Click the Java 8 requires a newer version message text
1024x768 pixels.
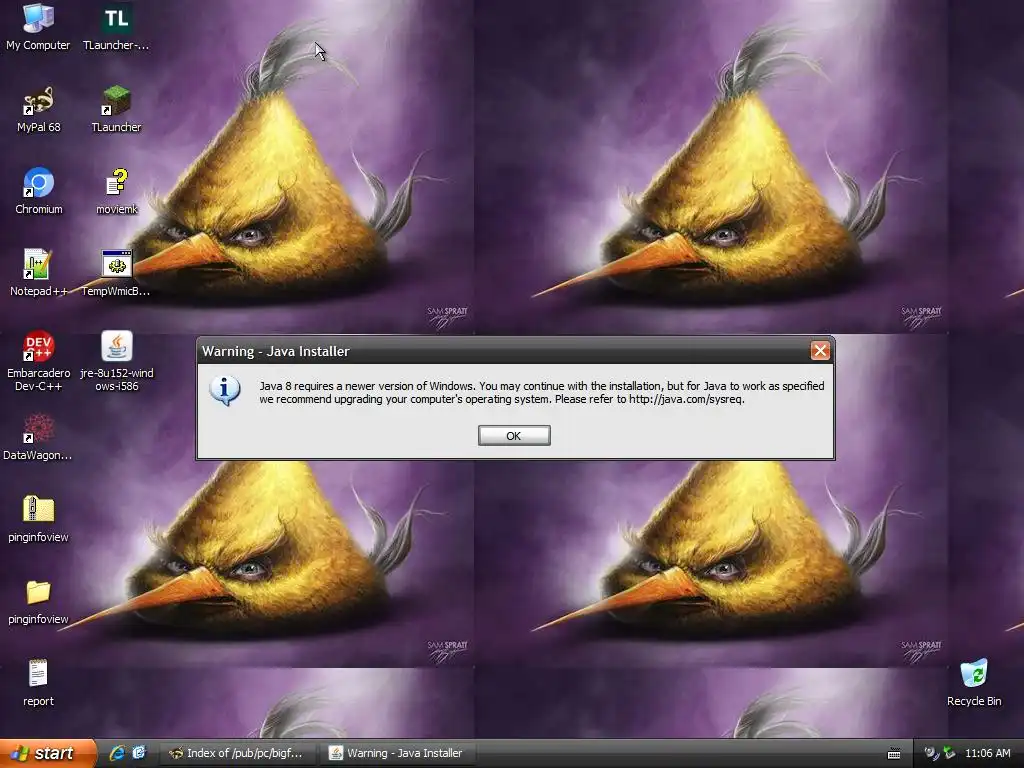click(541, 392)
